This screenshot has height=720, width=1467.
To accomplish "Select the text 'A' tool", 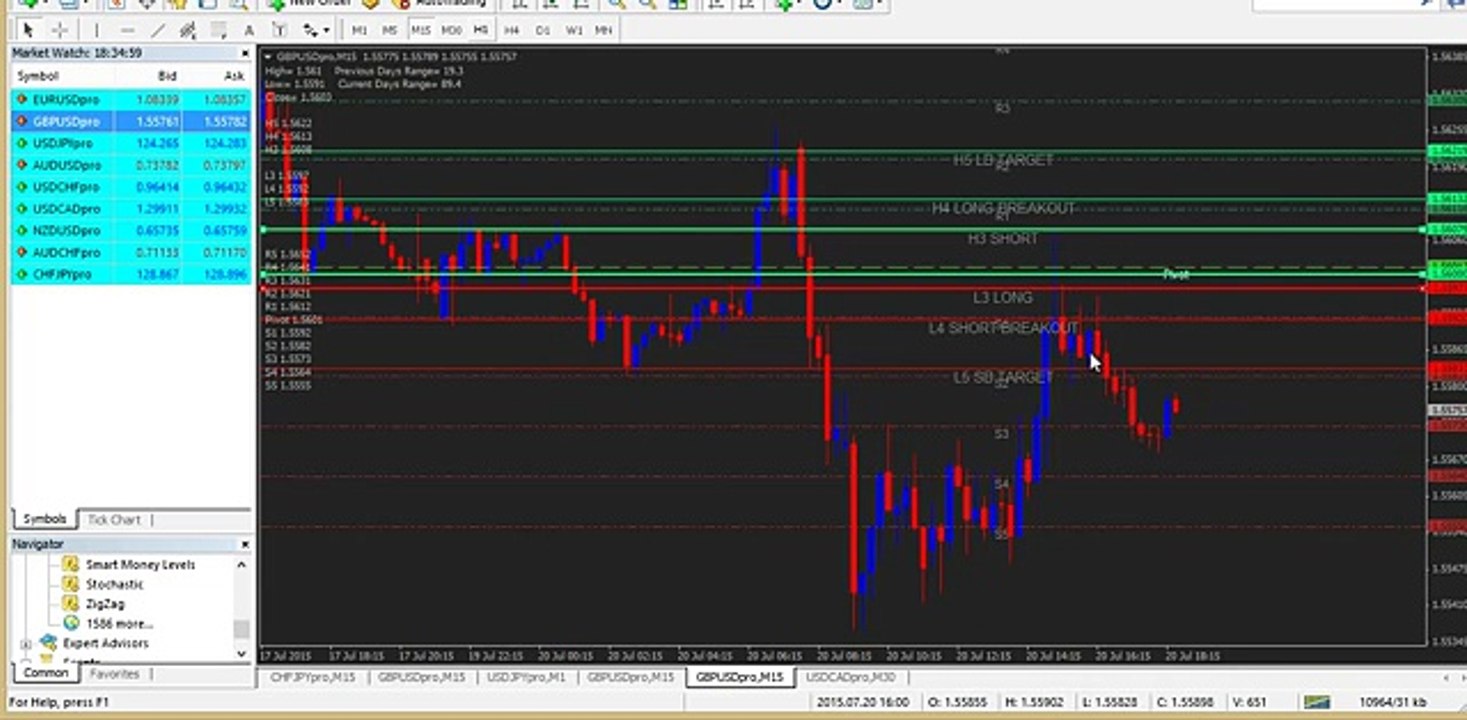I will pos(249,30).
